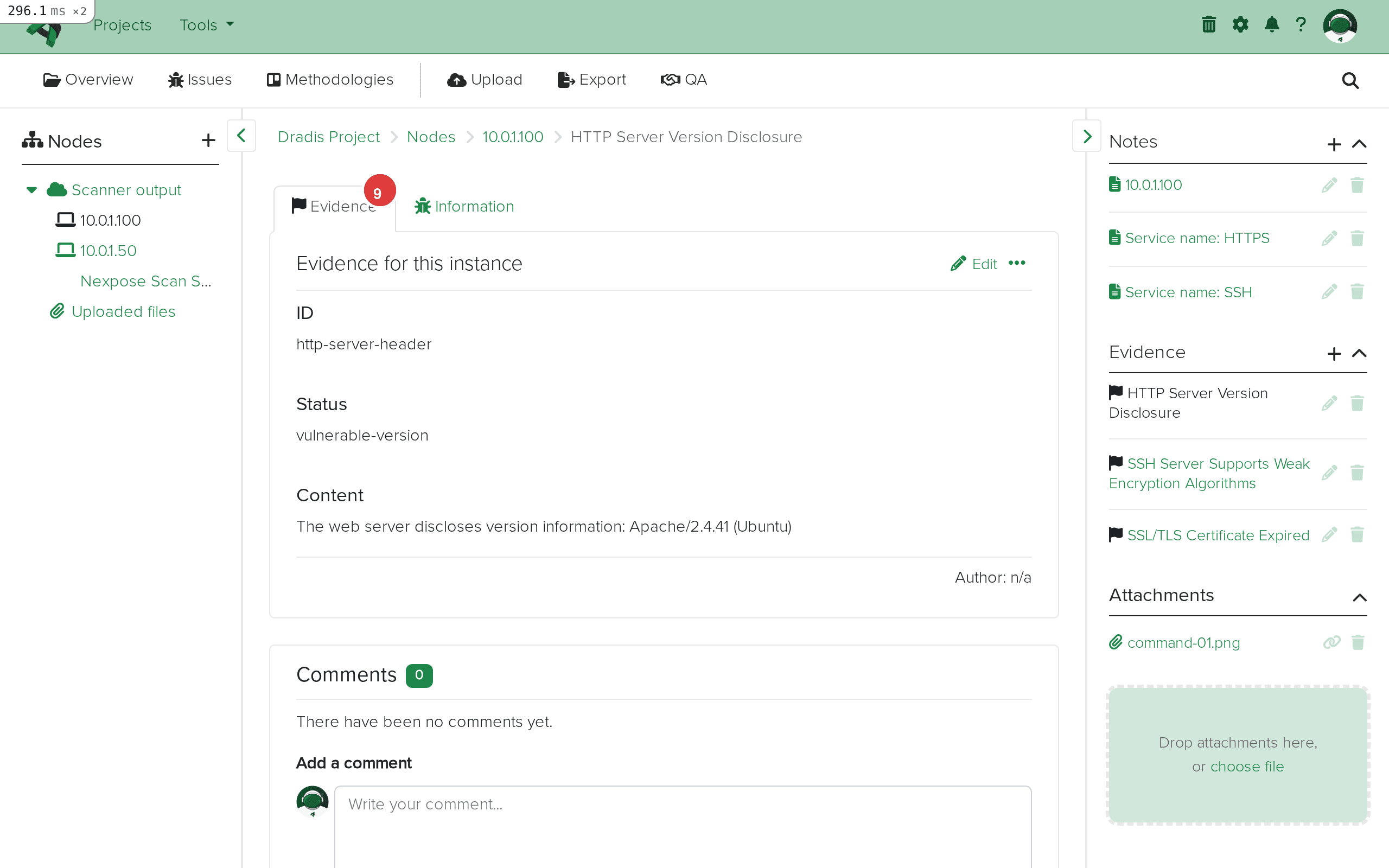Add new evidence with plus icon
Viewport: 1389px width, 868px height.
(1334, 353)
